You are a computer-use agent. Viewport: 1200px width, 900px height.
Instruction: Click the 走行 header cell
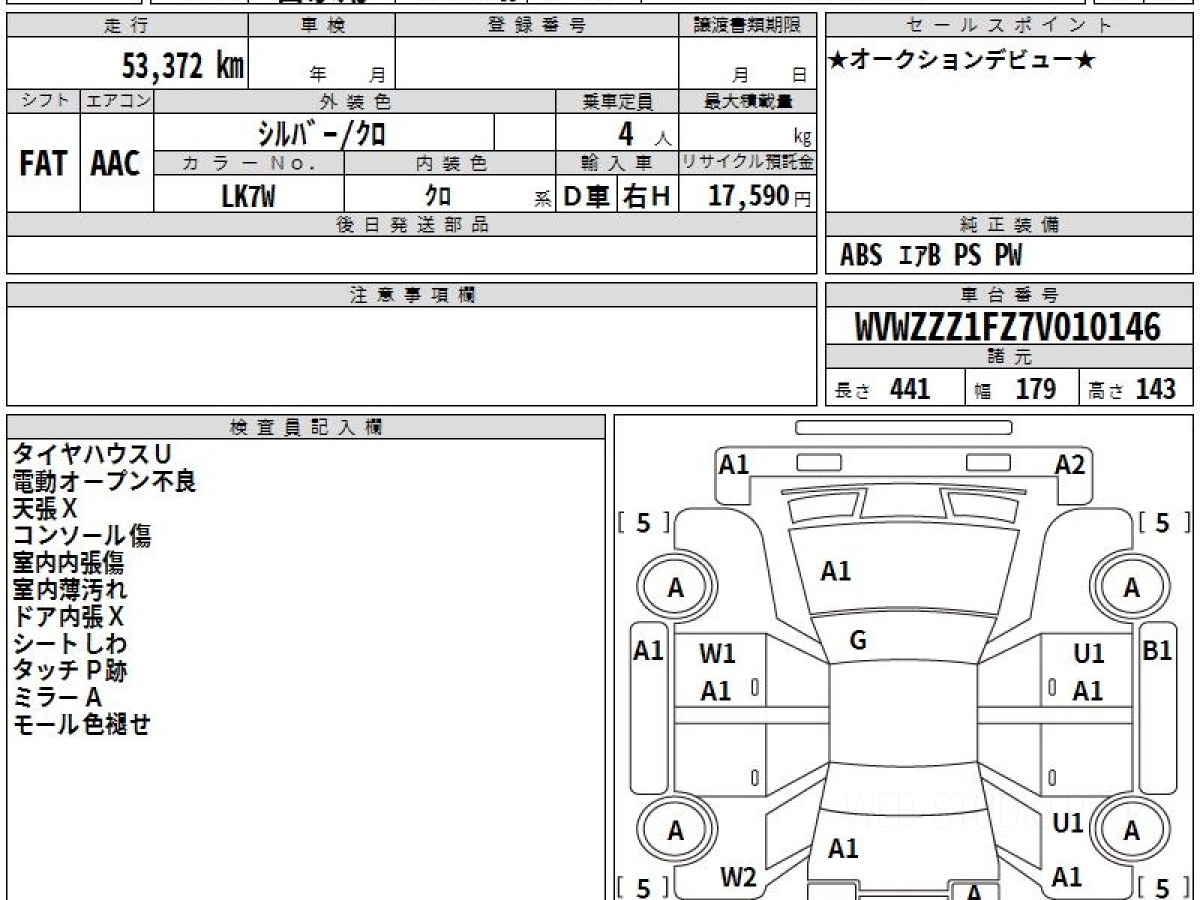click(127, 26)
